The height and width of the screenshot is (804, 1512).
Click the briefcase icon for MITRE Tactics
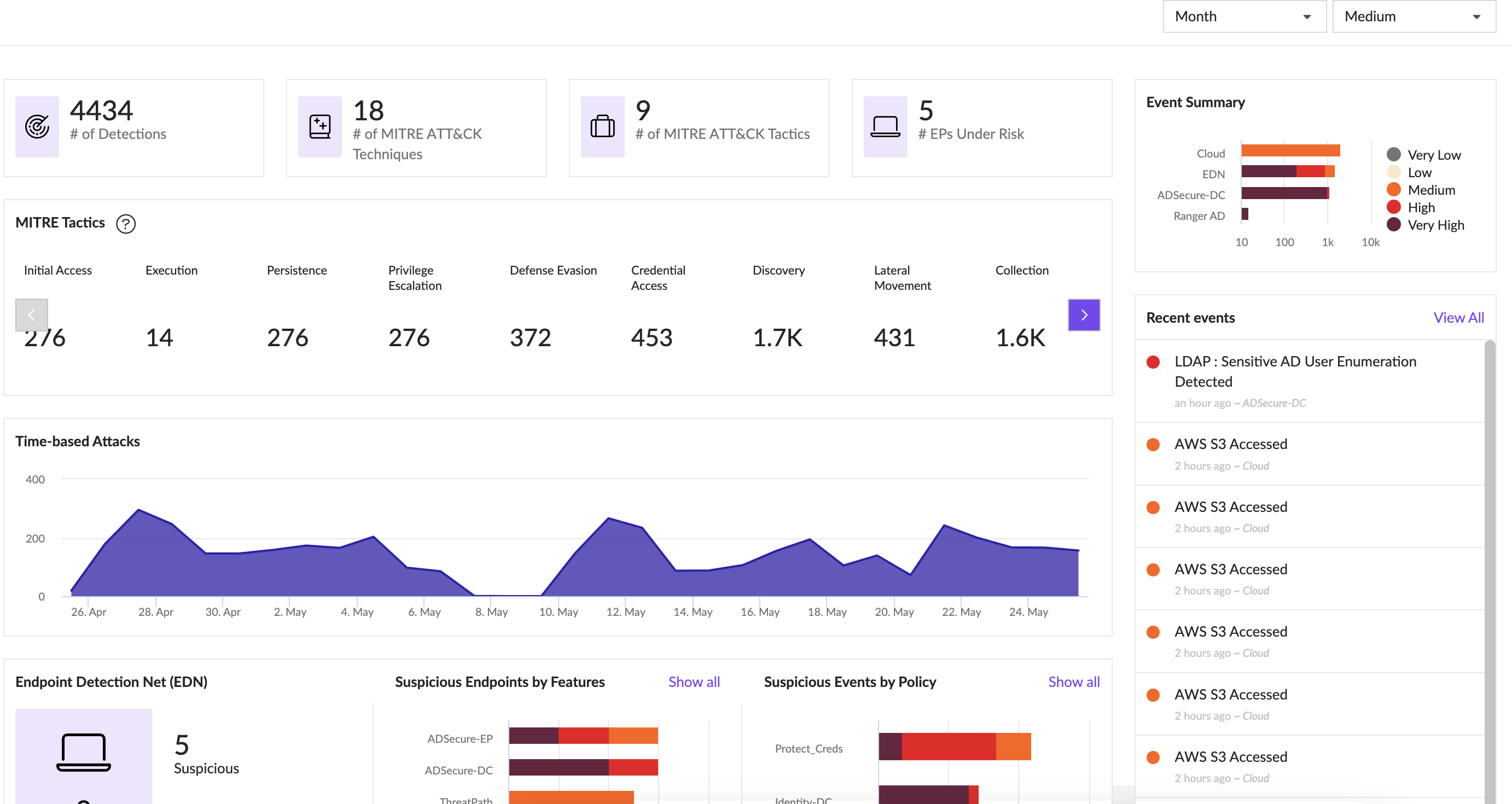[x=602, y=126]
